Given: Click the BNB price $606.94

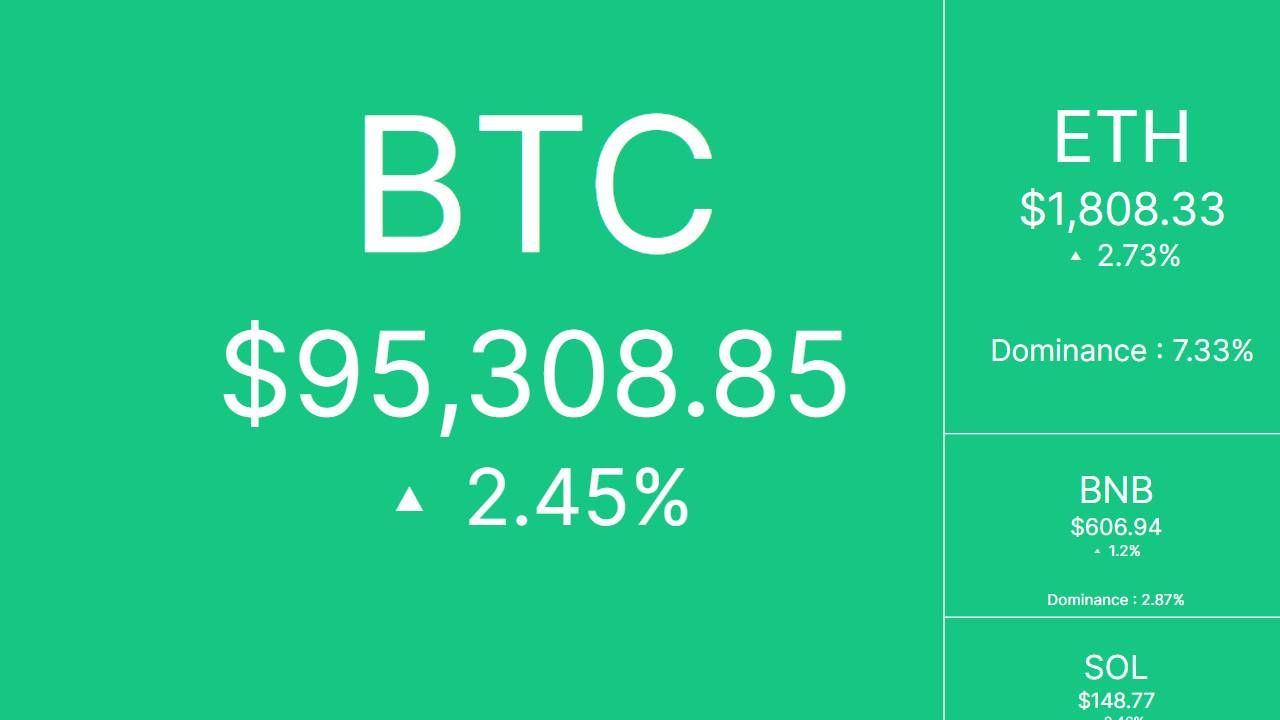Looking at the screenshot, I should coord(1116,526).
